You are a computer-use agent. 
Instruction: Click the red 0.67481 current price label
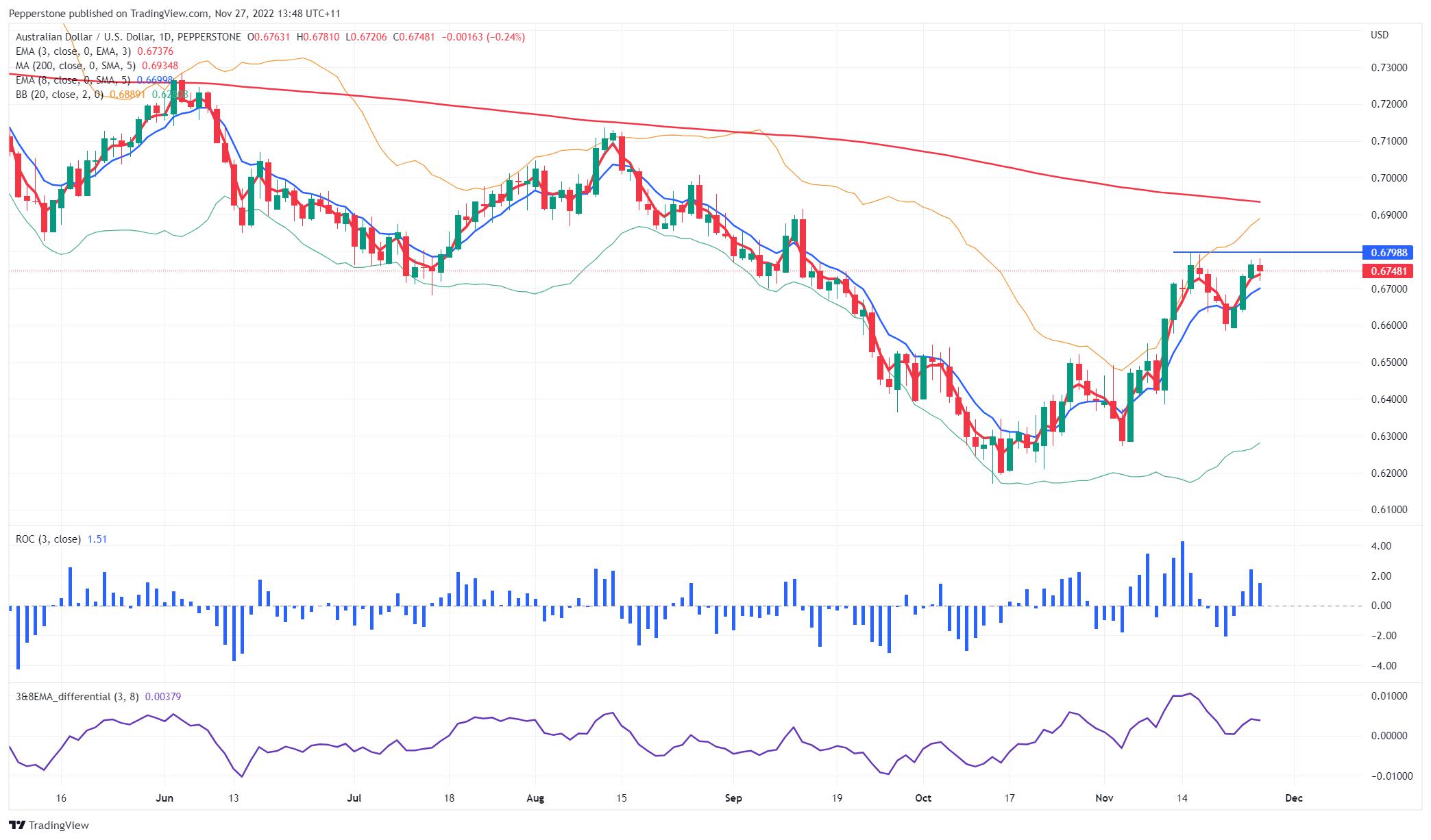point(1389,271)
